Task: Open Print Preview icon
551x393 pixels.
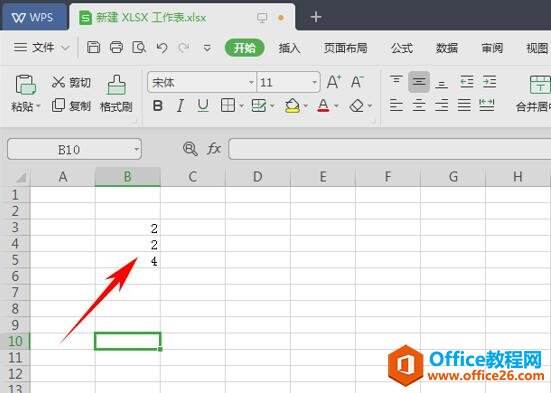Action: click(139, 47)
